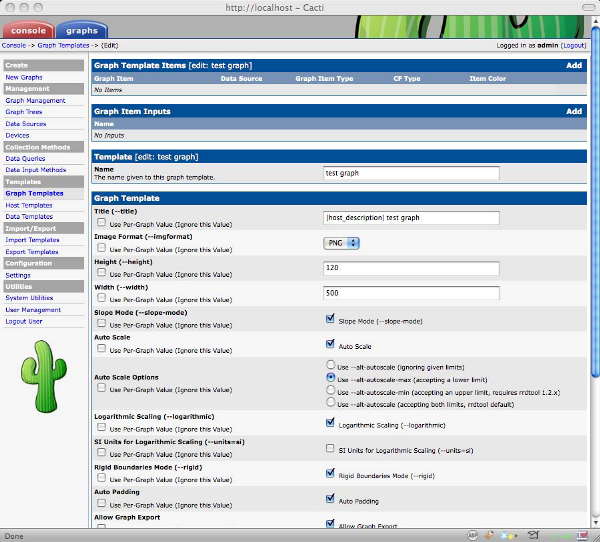600x542 pixels.
Task: Enable SI Units for Logarithmic Scaling checkbox
Action: (330, 448)
